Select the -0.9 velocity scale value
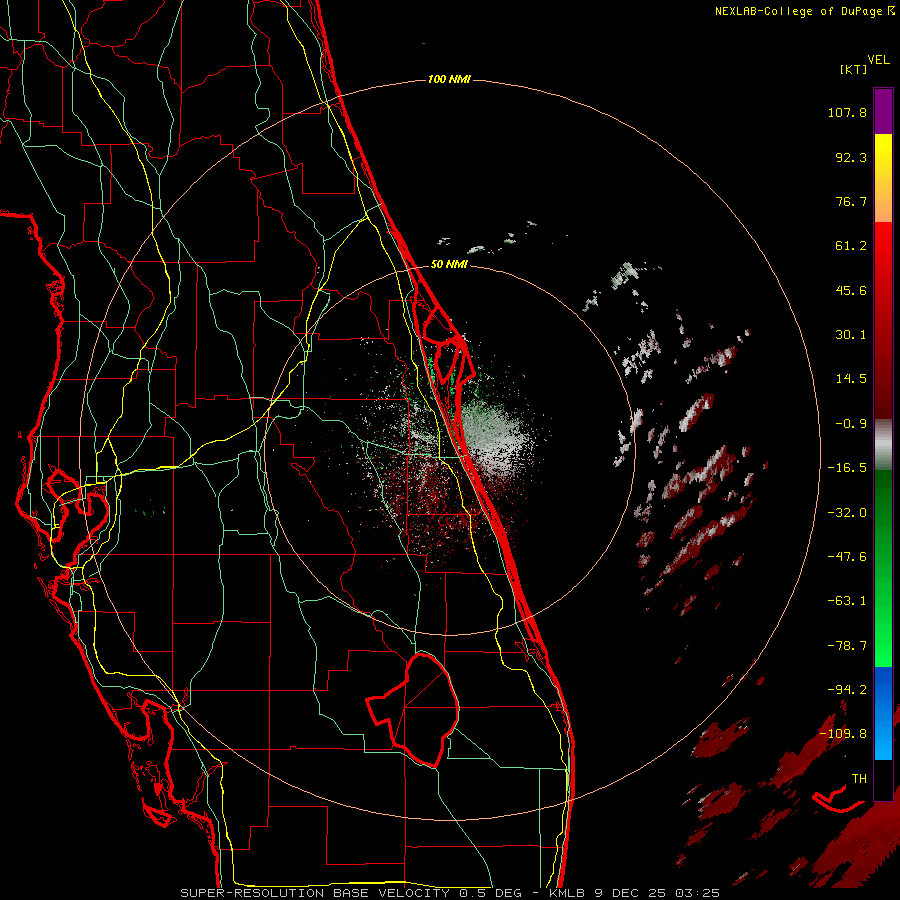Image resolution: width=900 pixels, height=900 pixels. 851,424
